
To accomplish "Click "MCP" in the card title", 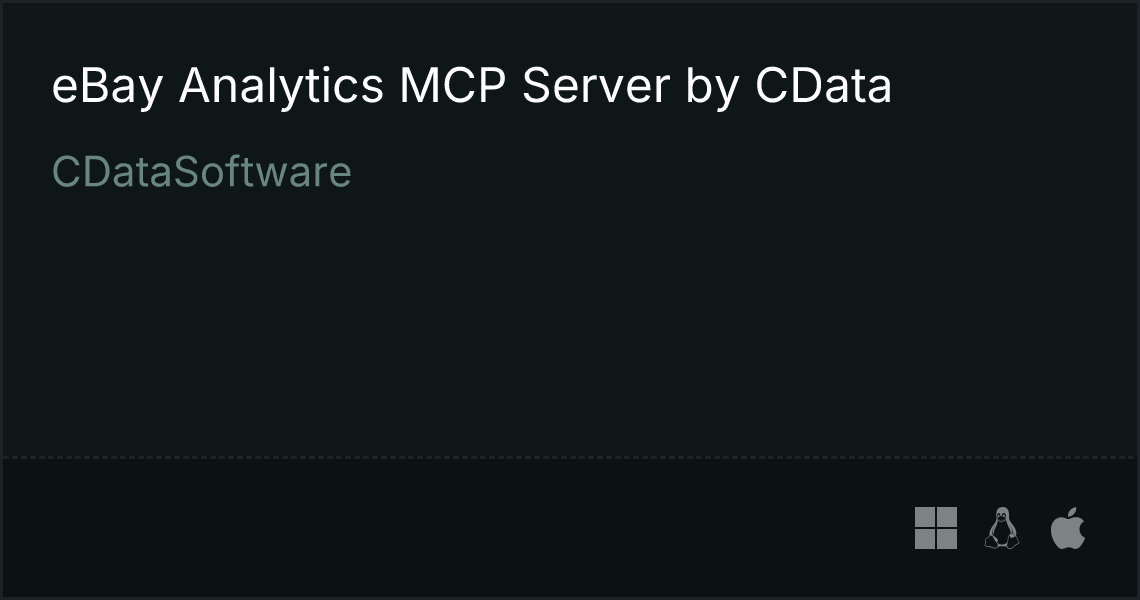I will pos(452,85).
